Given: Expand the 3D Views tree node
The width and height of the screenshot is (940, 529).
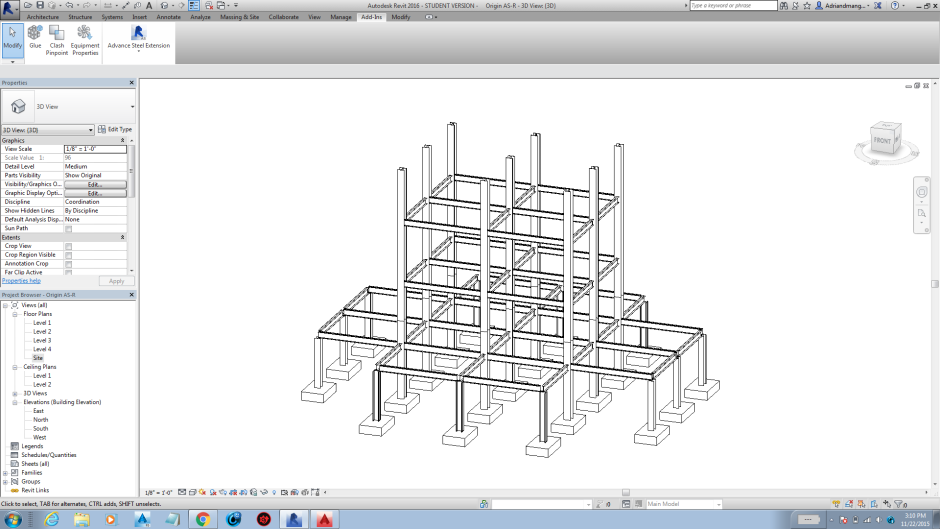Looking at the screenshot, I should pyautogui.click(x=15, y=393).
